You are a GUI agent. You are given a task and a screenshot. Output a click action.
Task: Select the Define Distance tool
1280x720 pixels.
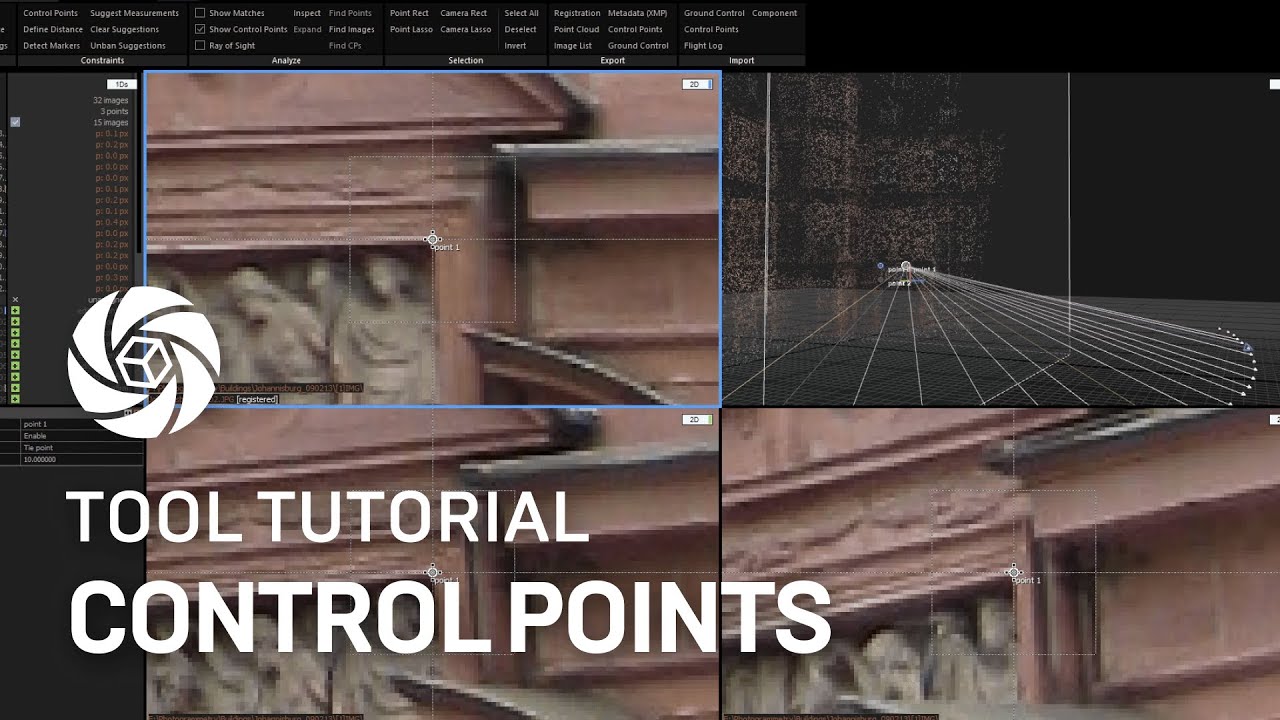point(53,29)
